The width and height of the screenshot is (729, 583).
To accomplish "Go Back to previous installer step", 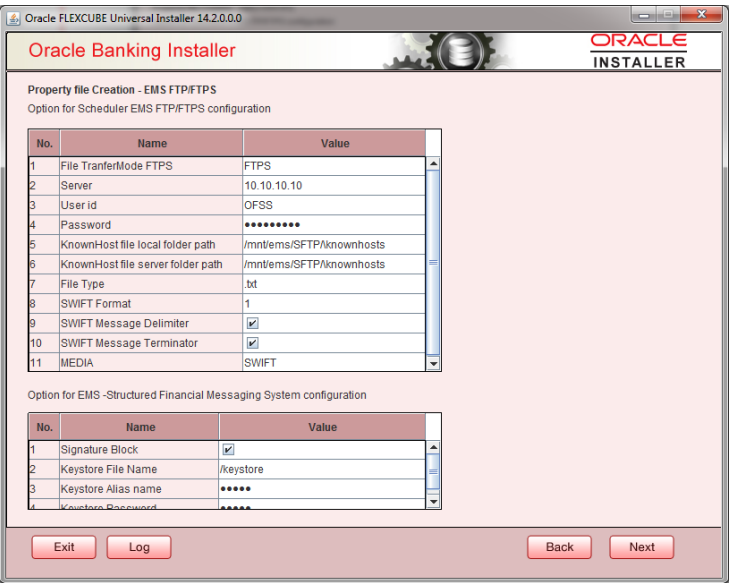I will [x=559, y=547].
